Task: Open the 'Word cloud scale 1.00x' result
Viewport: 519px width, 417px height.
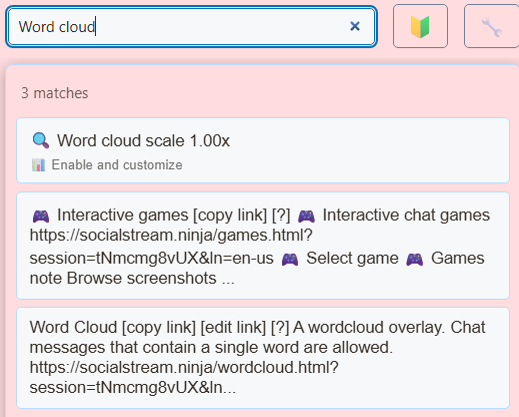Action: point(263,150)
